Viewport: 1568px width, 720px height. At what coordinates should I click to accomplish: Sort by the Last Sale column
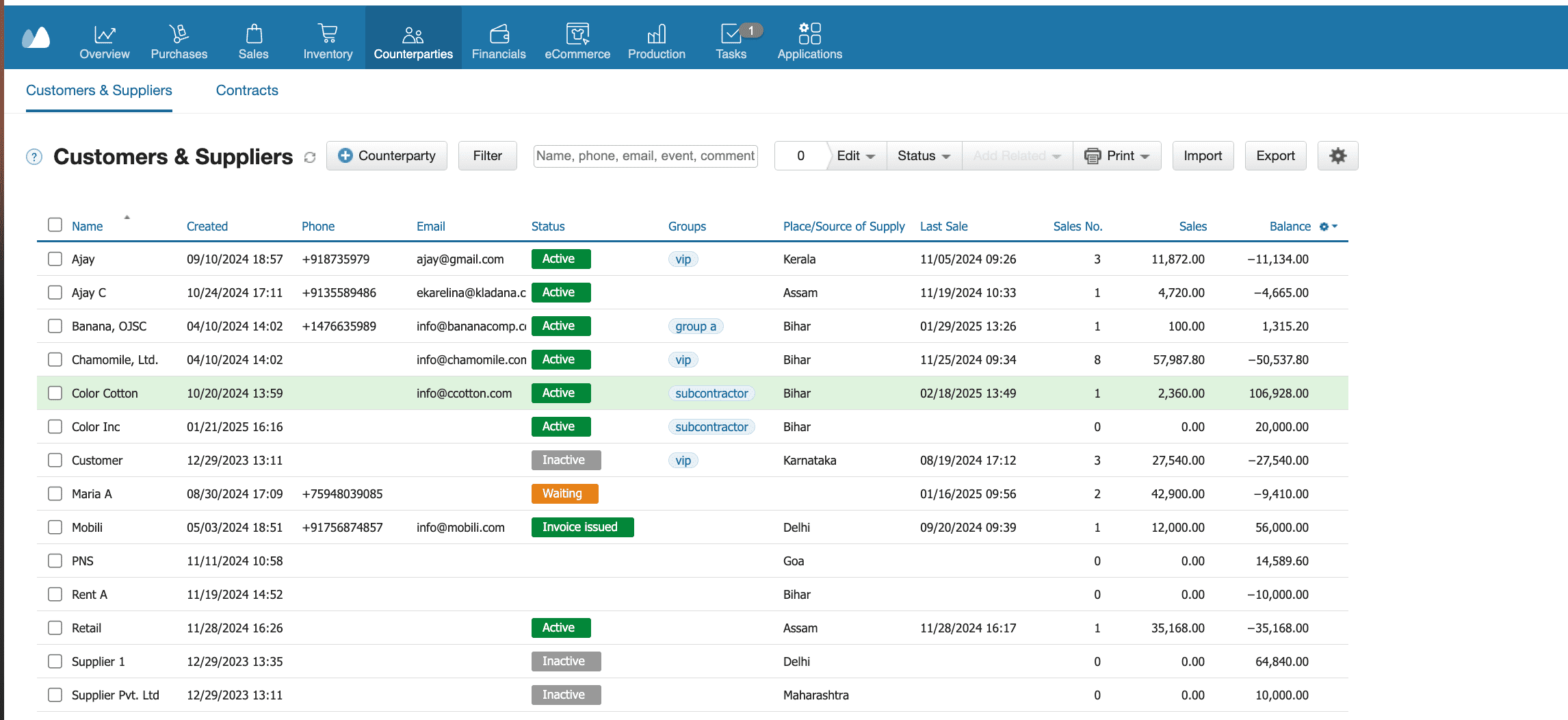tap(943, 227)
